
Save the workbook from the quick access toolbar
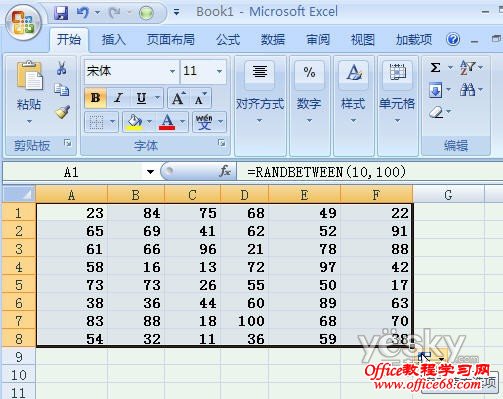pos(61,13)
